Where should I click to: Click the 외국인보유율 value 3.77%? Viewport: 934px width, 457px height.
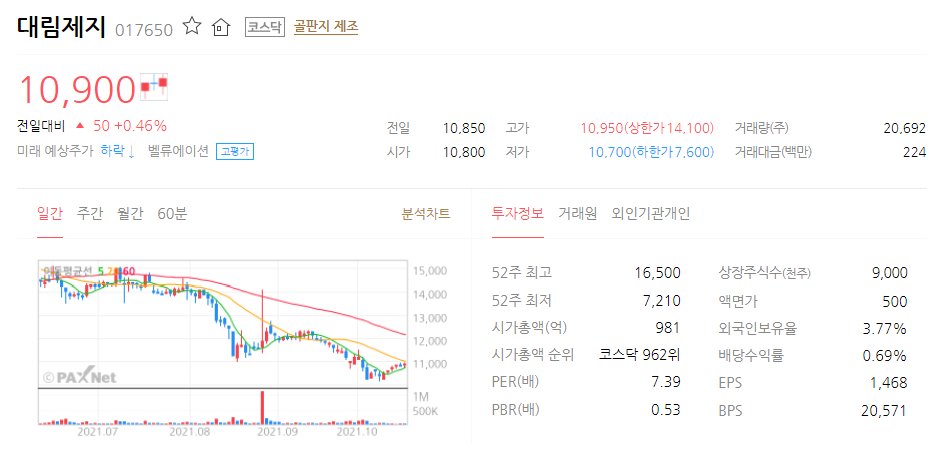(885, 328)
